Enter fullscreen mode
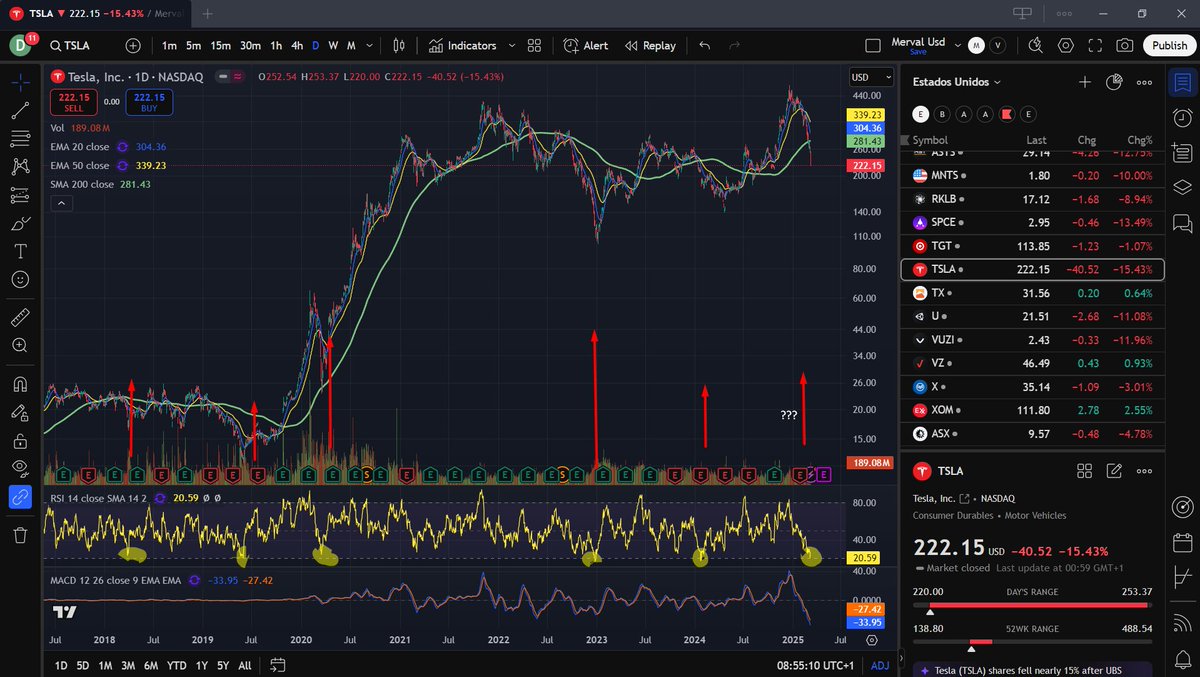Image resolution: width=1200 pixels, height=677 pixels. coord(1095,45)
